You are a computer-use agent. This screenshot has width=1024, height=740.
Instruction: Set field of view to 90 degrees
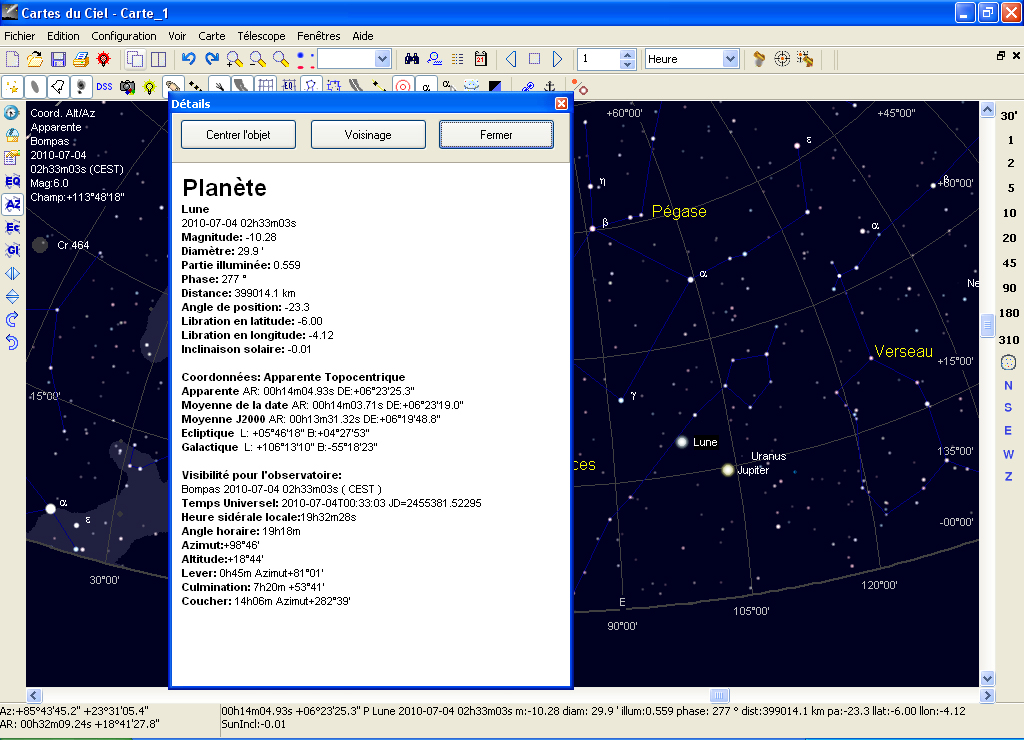1009,288
